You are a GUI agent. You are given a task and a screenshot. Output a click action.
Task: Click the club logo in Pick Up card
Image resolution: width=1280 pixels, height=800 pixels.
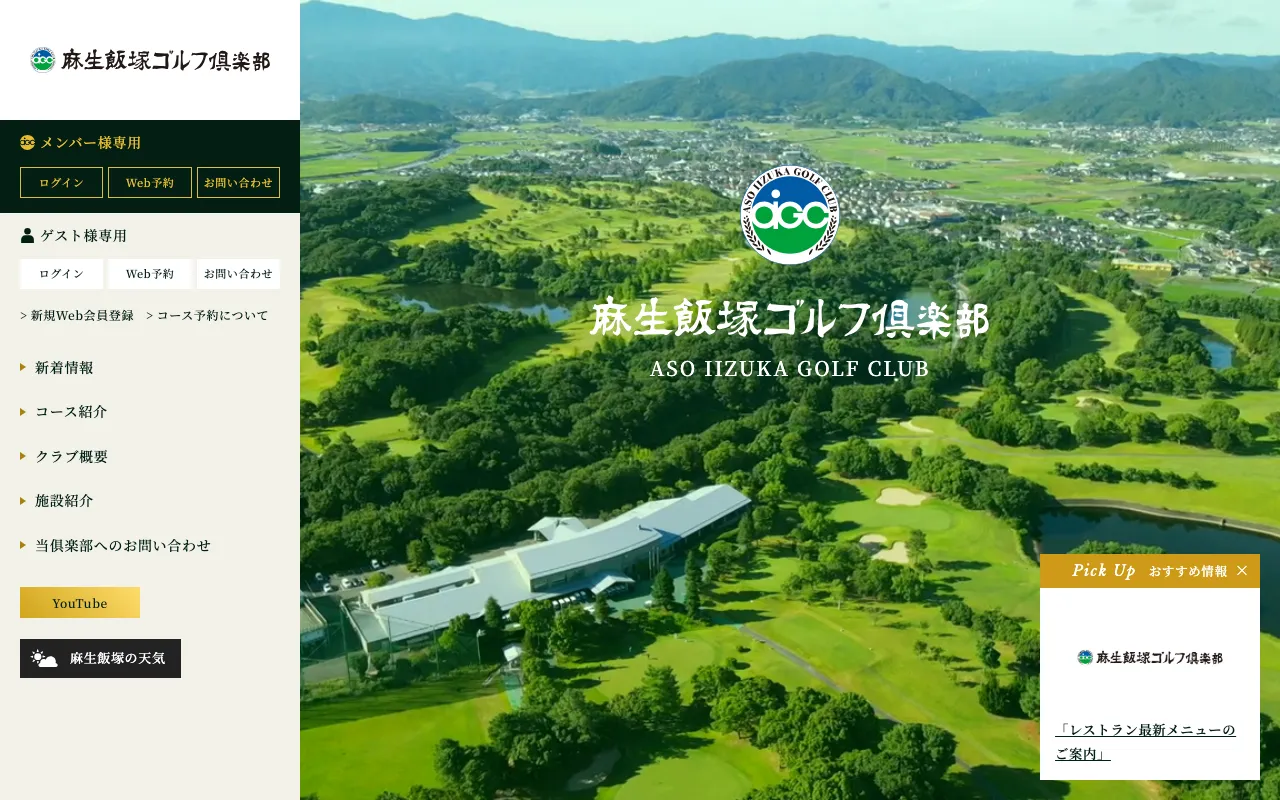(x=1150, y=657)
